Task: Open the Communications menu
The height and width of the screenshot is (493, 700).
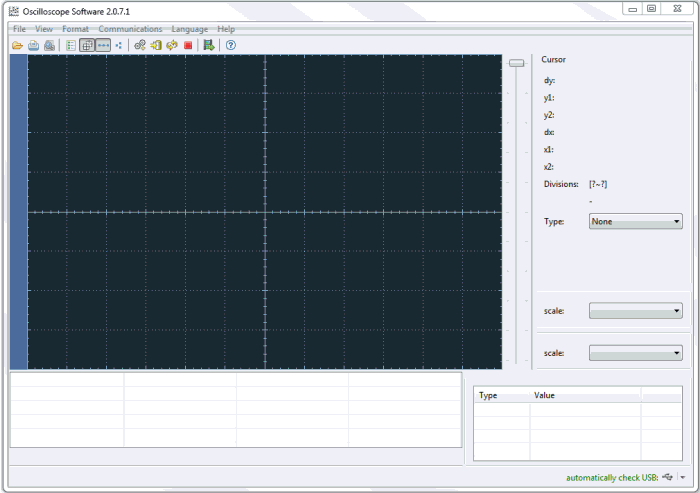Action: coord(130,29)
